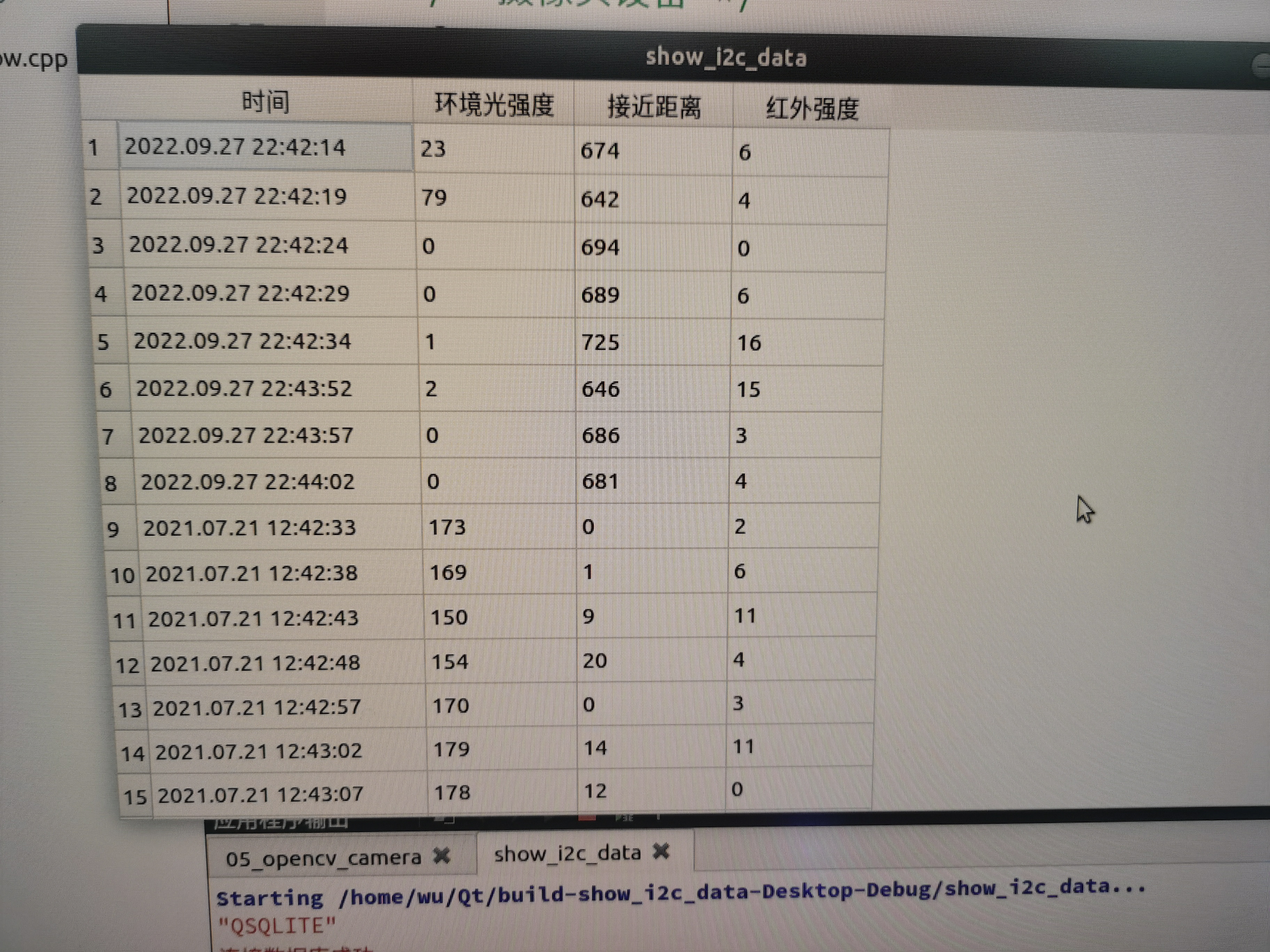Click the red QSQLITE text in console output
The image size is (1270, 952).
click(x=274, y=926)
